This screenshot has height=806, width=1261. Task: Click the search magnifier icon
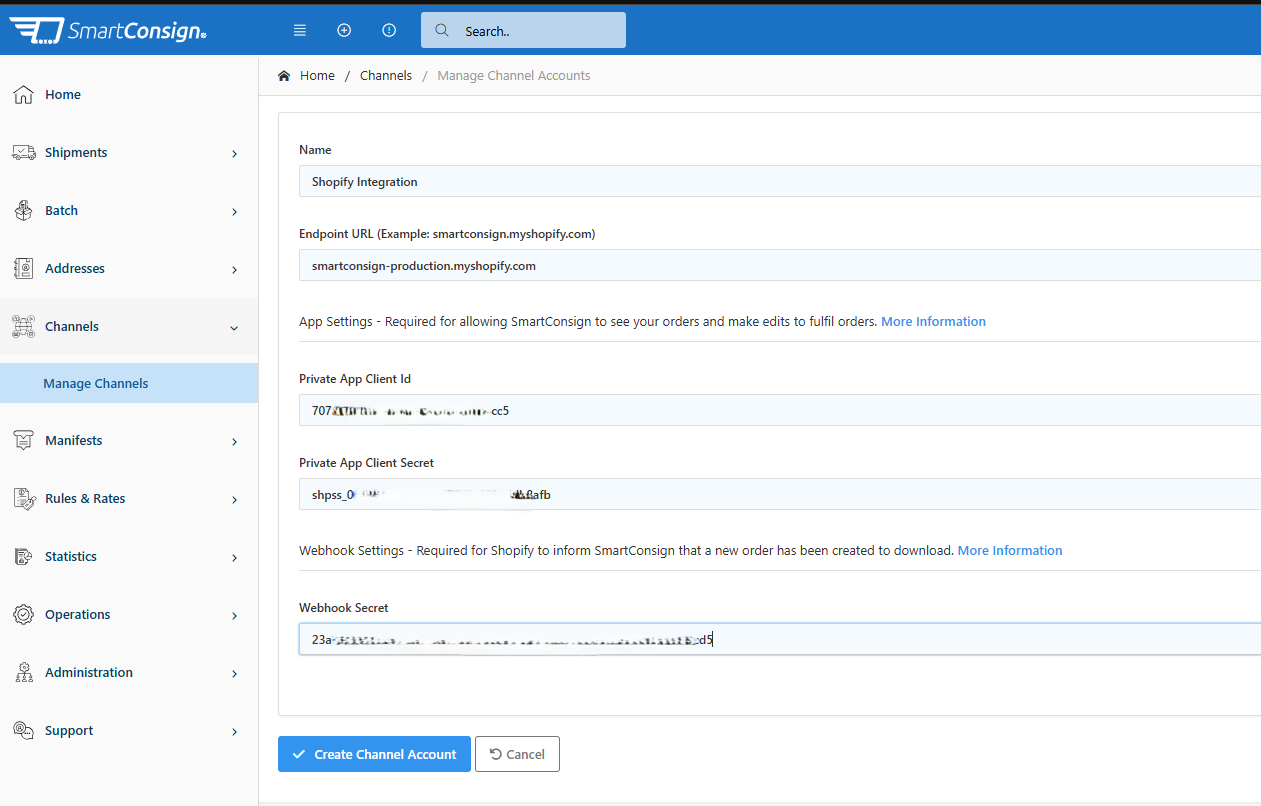[x=442, y=30]
